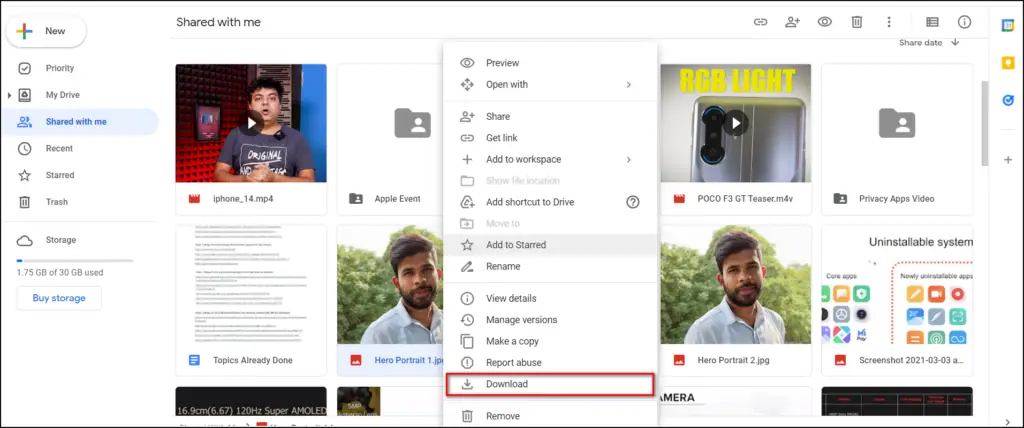Choose Share in the context menu
Image resolution: width=1024 pixels, height=428 pixels.
(x=550, y=116)
